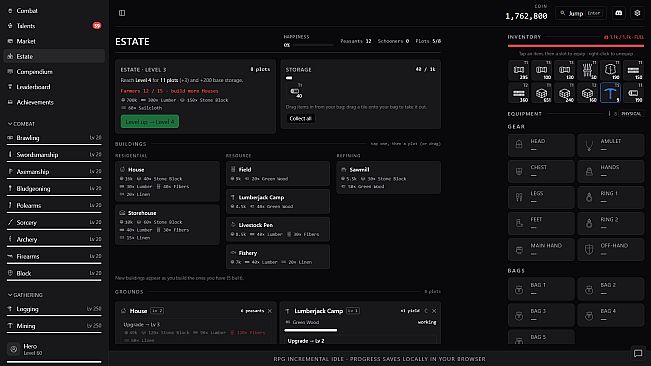
Task: Open the Compendium page
Action: [x=54, y=72]
